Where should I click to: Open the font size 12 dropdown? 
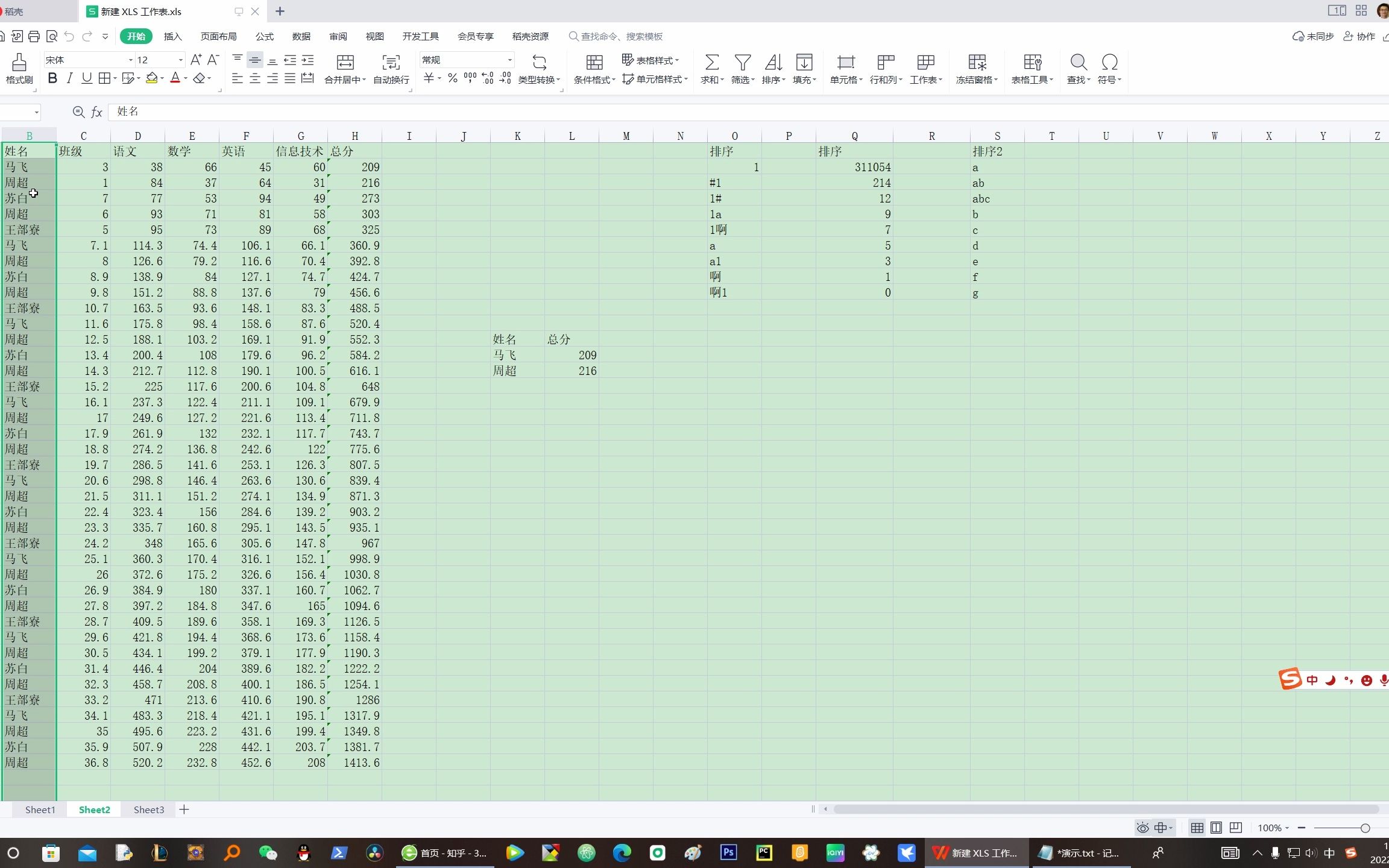coord(180,60)
